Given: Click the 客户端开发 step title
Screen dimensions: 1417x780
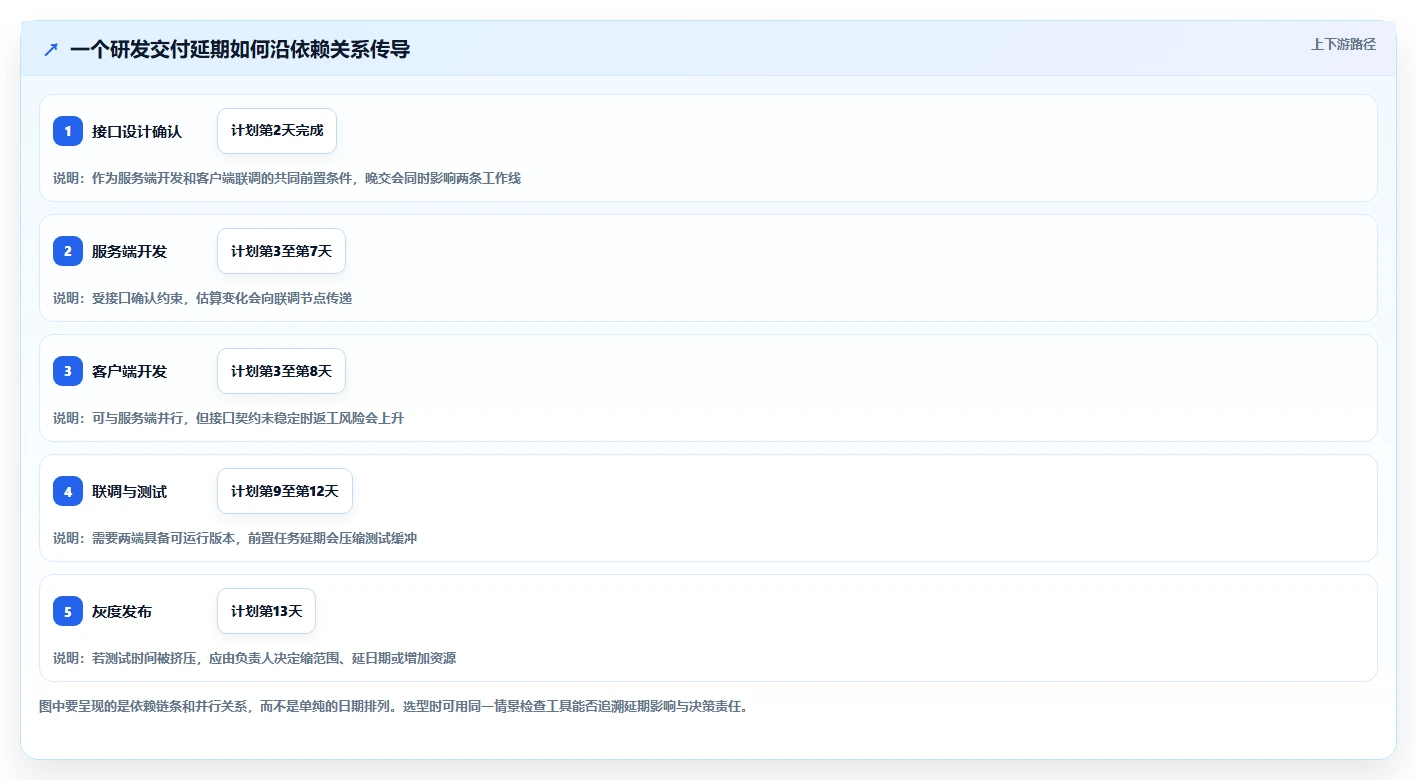Looking at the screenshot, I should click(130, 371).
